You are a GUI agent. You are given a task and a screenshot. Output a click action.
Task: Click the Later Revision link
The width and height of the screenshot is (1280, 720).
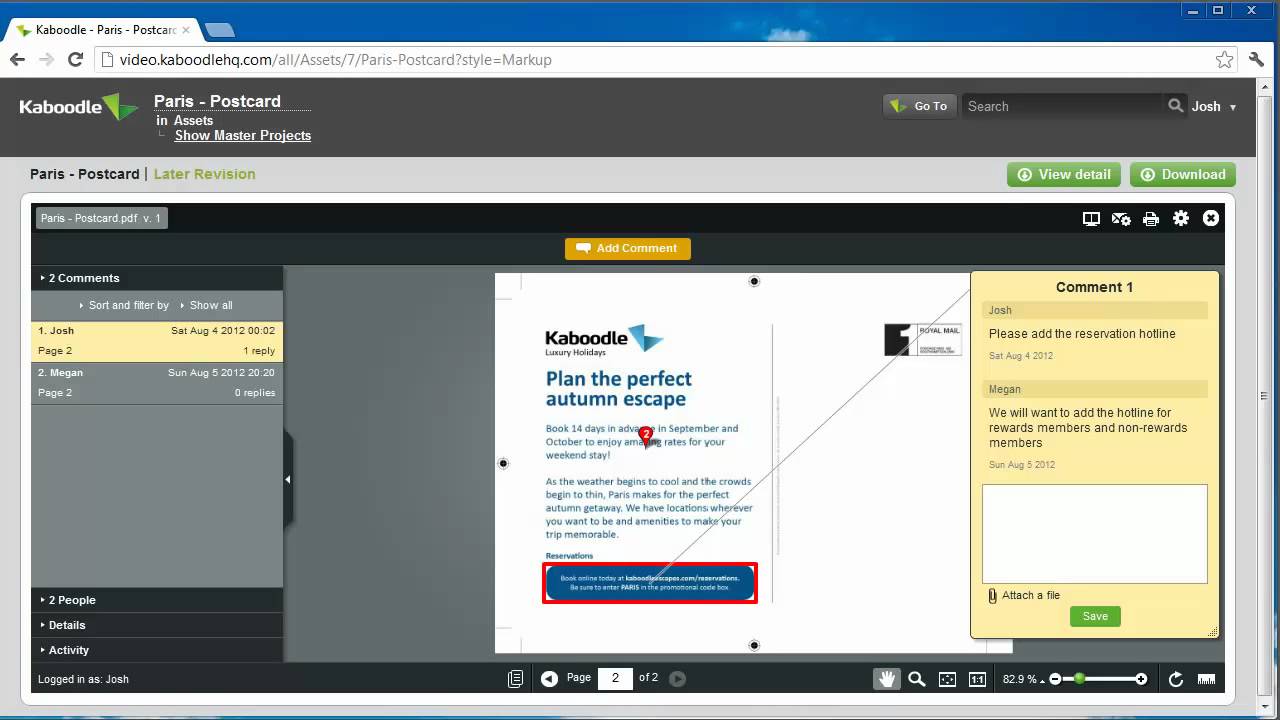[204, 174]
